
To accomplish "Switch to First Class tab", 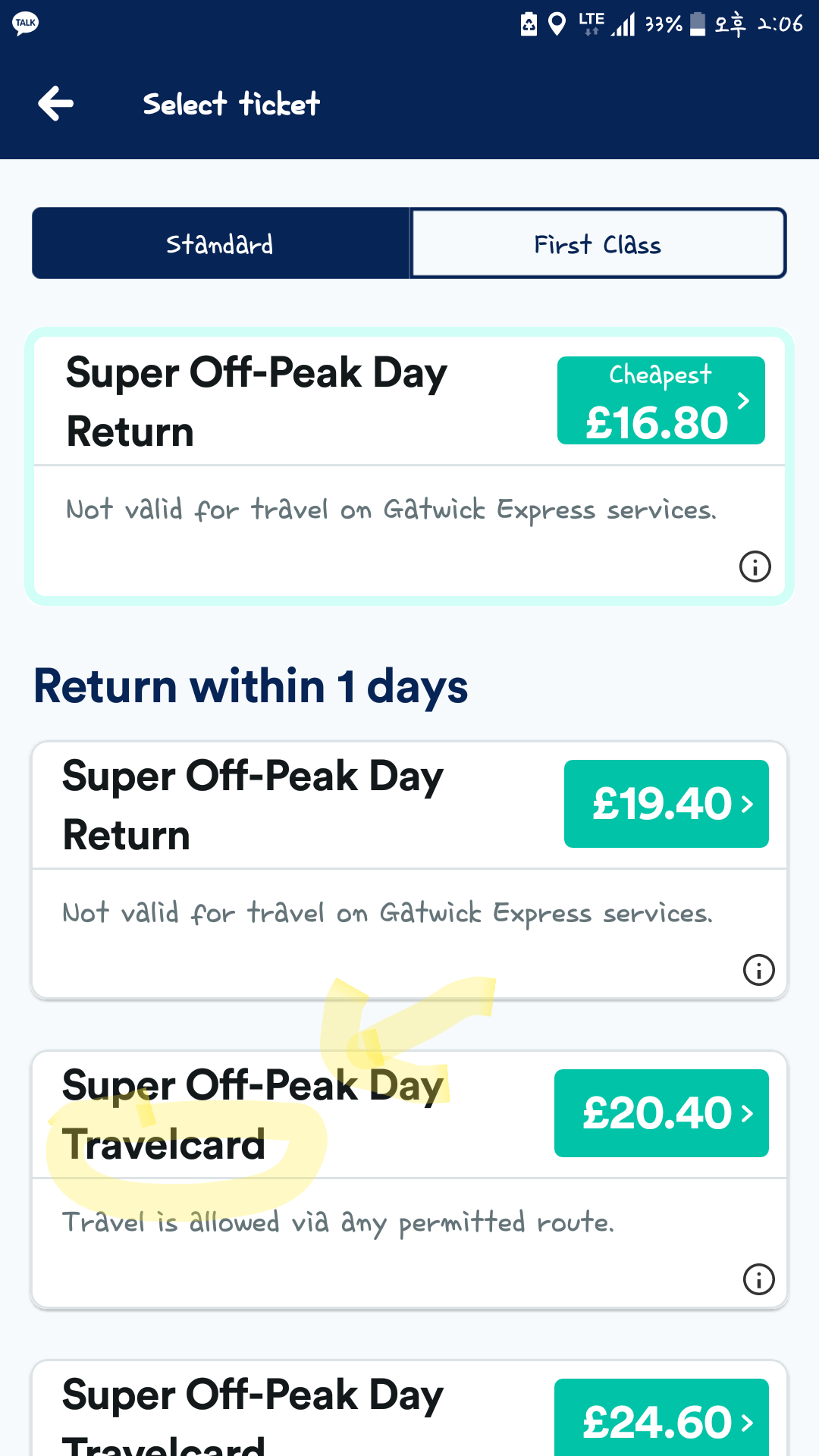I will 598,244.
